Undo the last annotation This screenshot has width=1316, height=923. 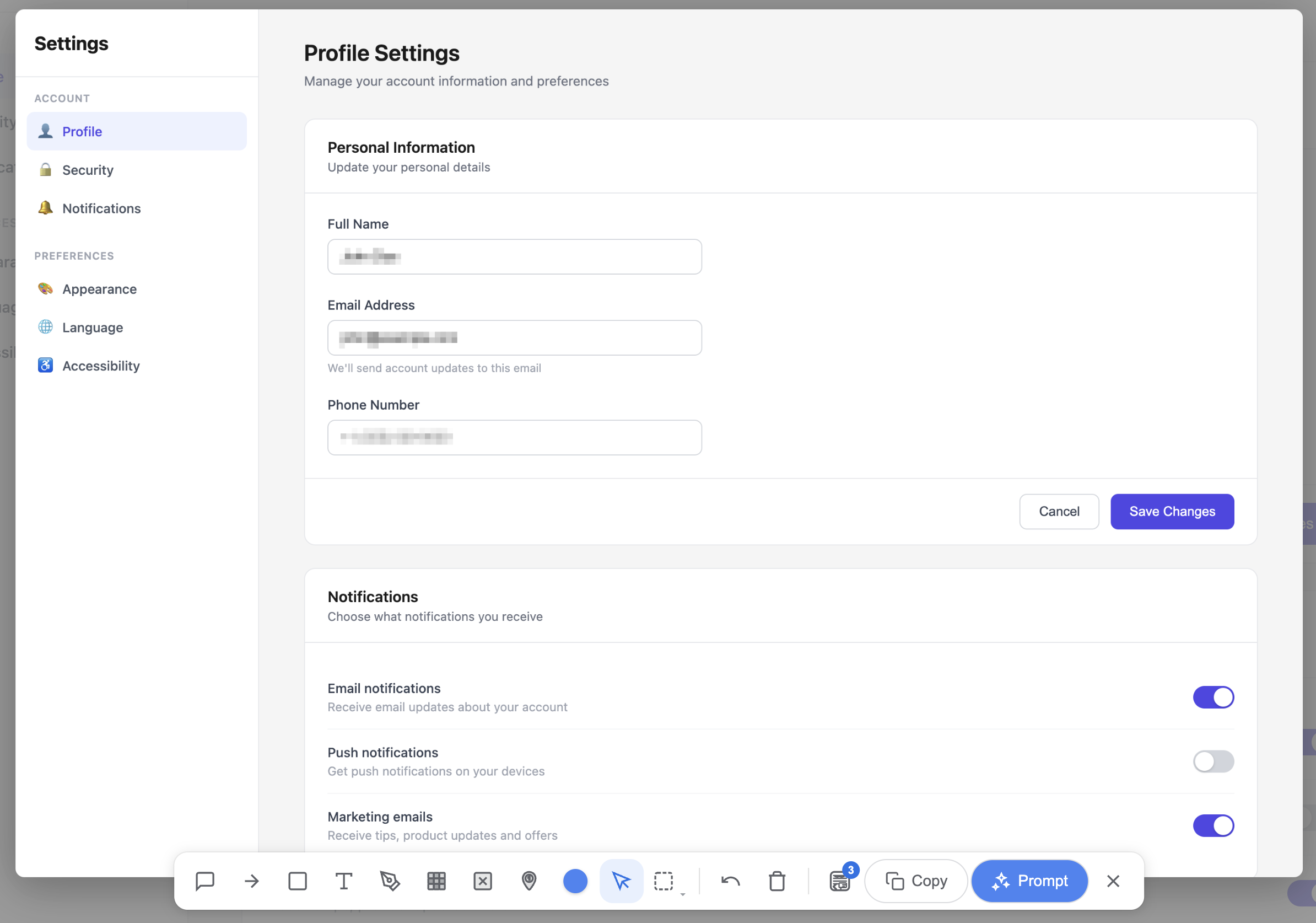730,881
